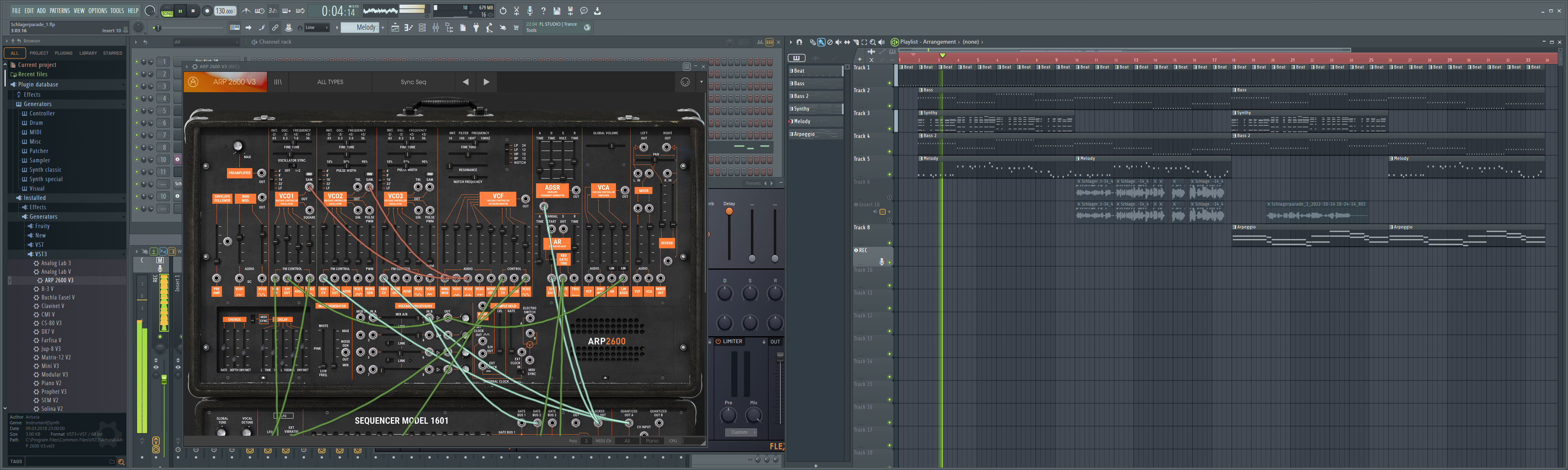Open Synth classic folder in browser
Screen dimensions: 1568x470
(x=45, y=170)
